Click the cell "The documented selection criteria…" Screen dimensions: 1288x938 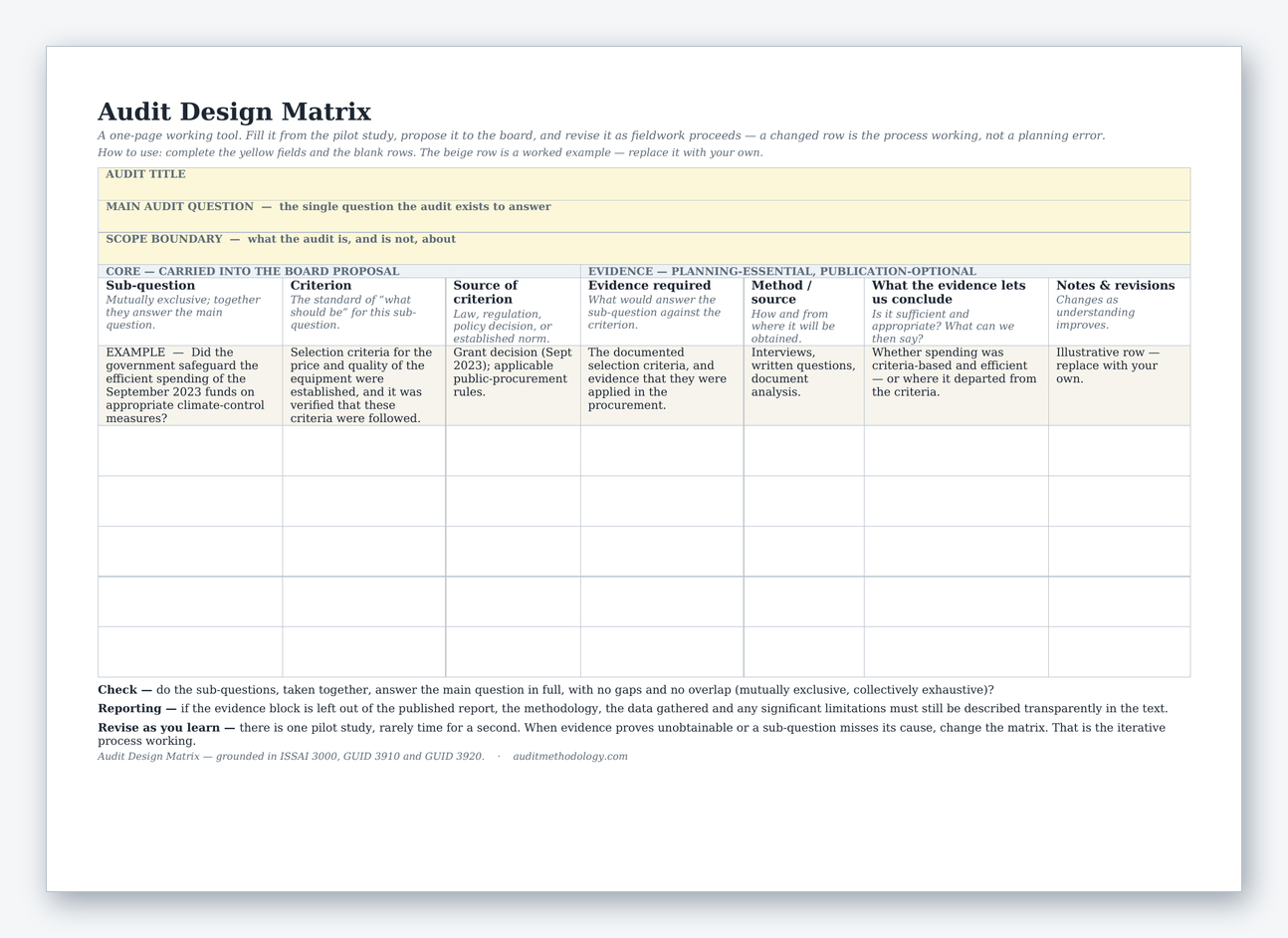(x=662, y=385)
